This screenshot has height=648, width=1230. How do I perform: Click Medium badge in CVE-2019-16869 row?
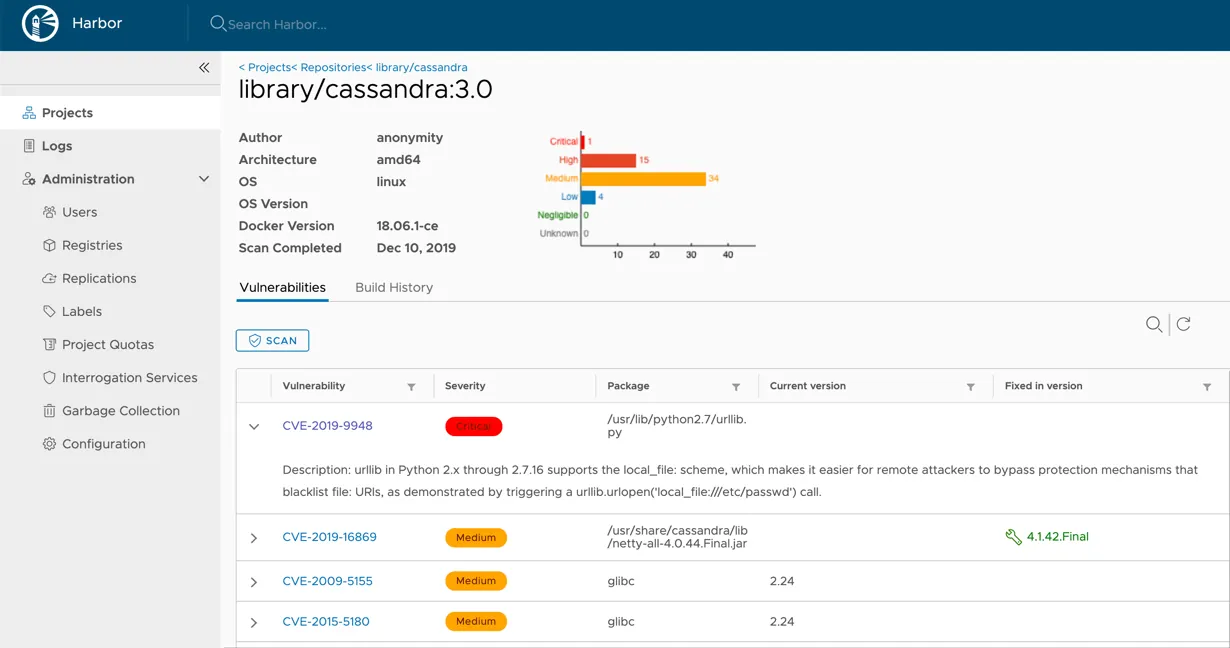(x=476, y=537)
